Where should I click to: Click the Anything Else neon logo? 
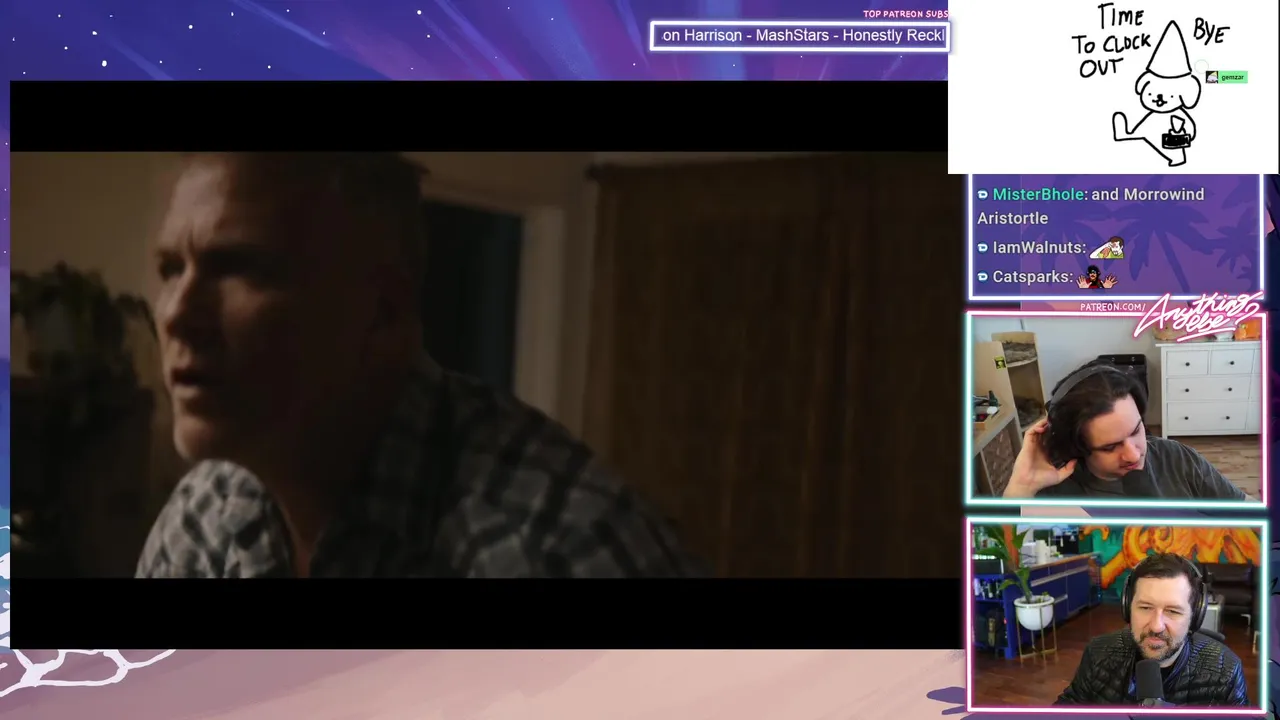point(1198,316)
